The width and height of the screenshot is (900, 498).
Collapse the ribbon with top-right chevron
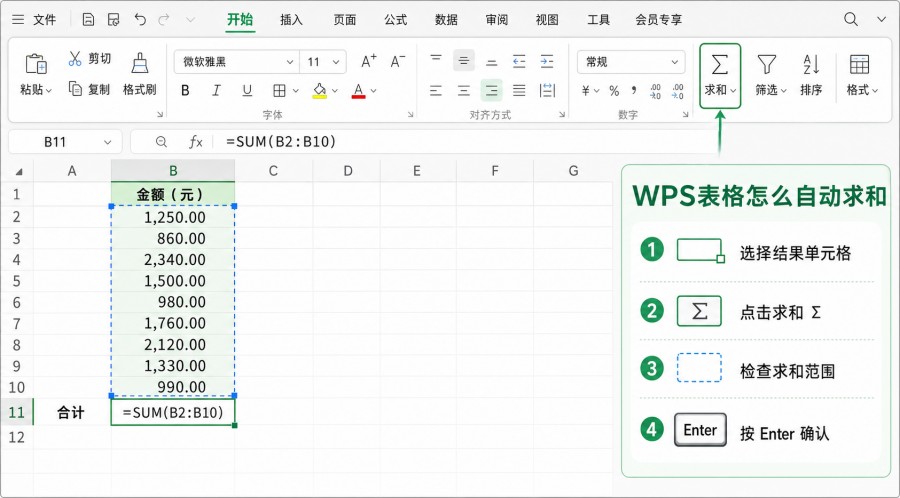pos(882,20)
